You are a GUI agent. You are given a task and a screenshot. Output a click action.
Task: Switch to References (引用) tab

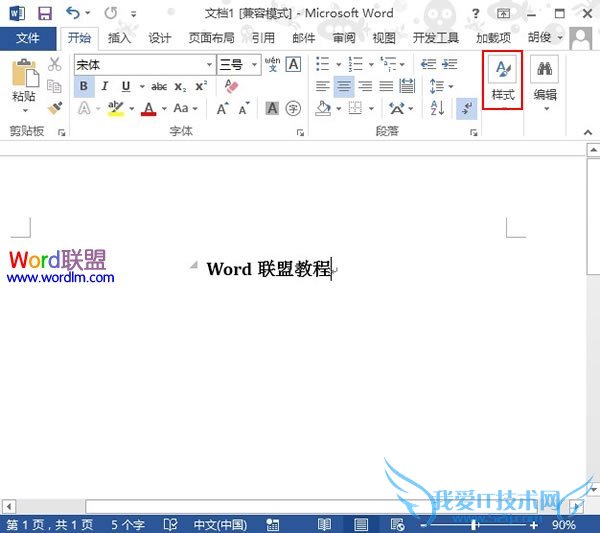point(263,38)
